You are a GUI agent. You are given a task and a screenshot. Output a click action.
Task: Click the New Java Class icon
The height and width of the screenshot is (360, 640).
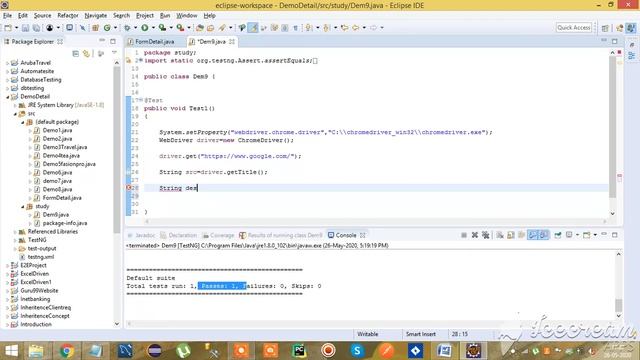[107, 28]
